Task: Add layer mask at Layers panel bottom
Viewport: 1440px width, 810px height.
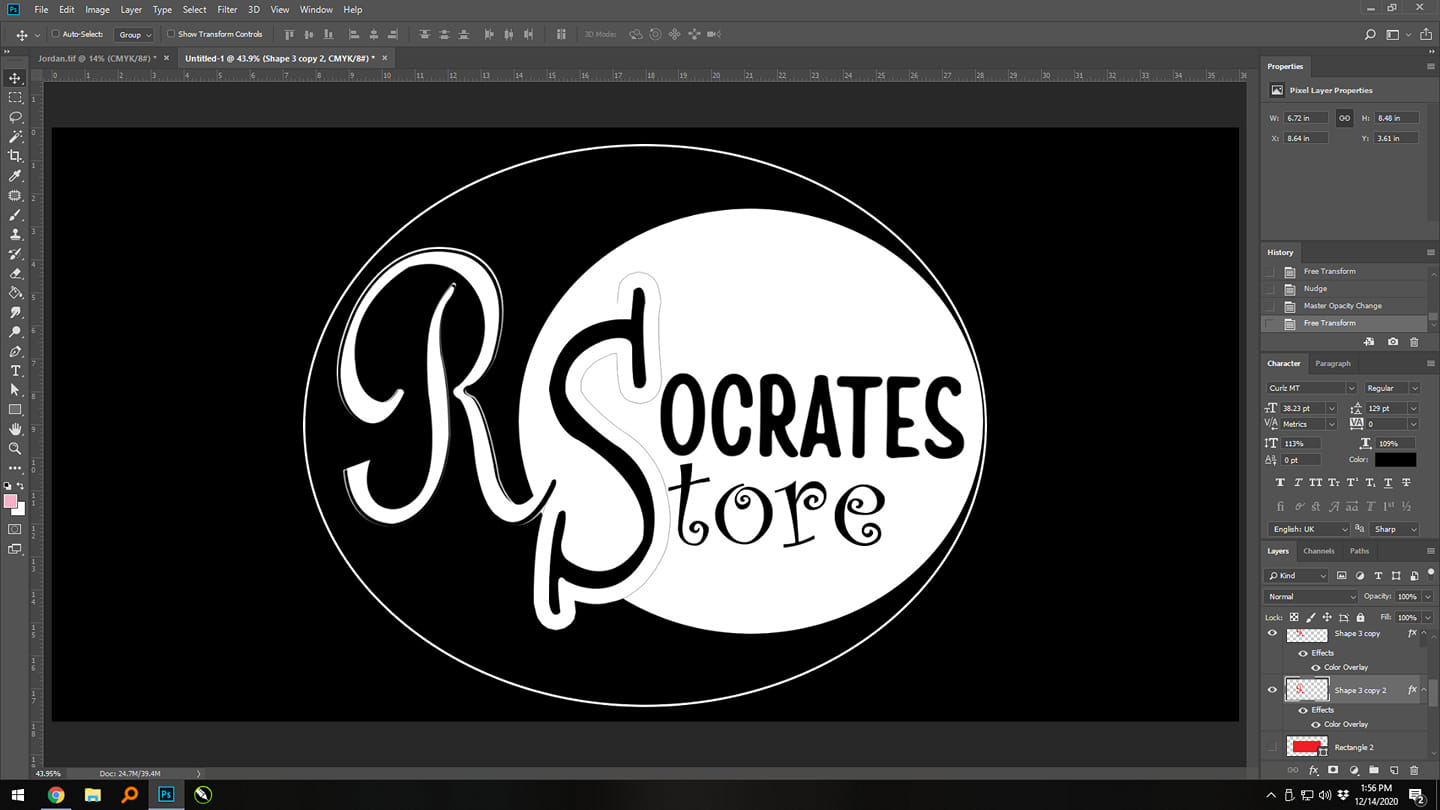Action: click(1333, 770)
